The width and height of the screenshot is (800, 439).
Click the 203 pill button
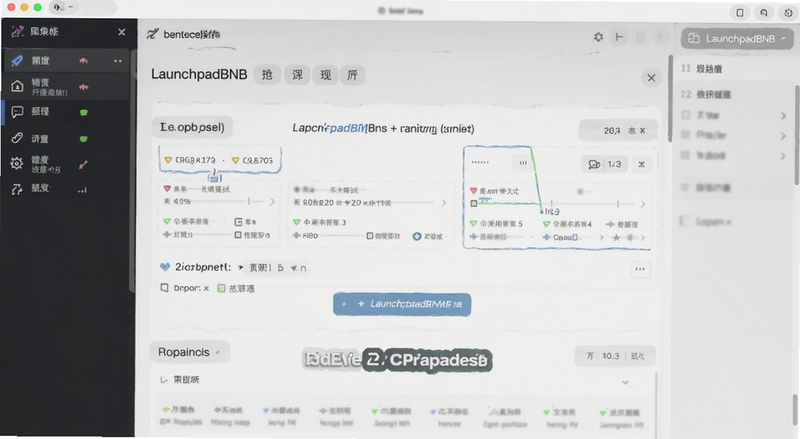618,131
